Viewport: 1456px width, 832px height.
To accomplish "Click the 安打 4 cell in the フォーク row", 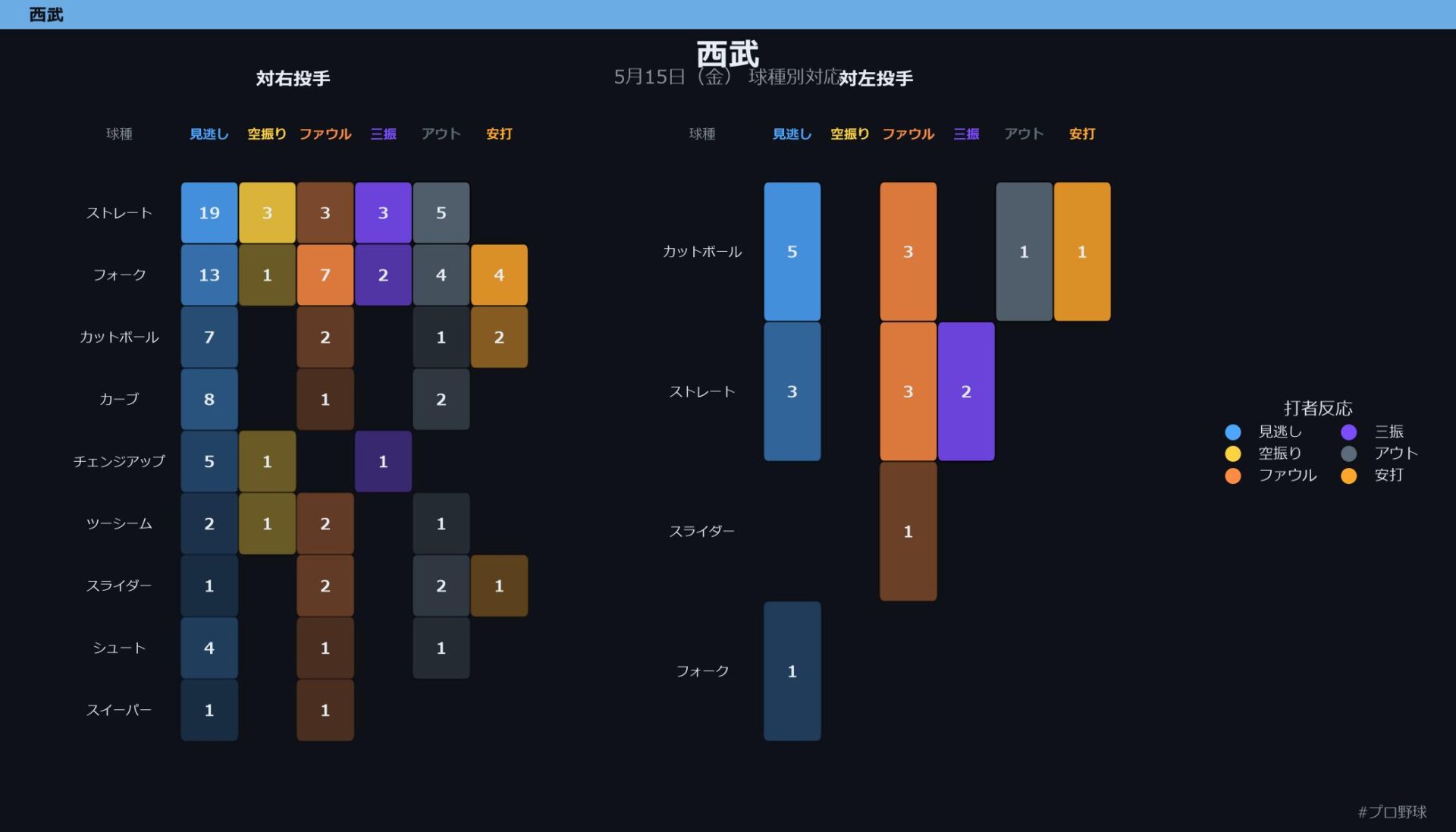I will 499,275.
